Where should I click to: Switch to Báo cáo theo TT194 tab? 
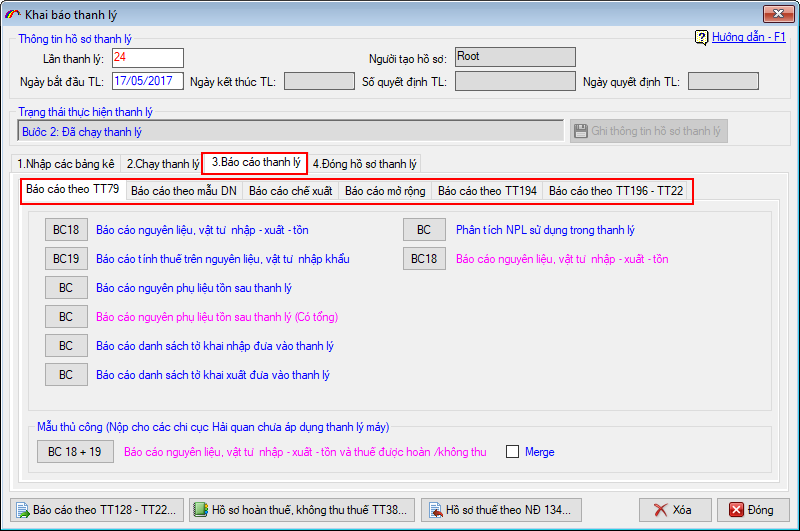click(487, 191)
